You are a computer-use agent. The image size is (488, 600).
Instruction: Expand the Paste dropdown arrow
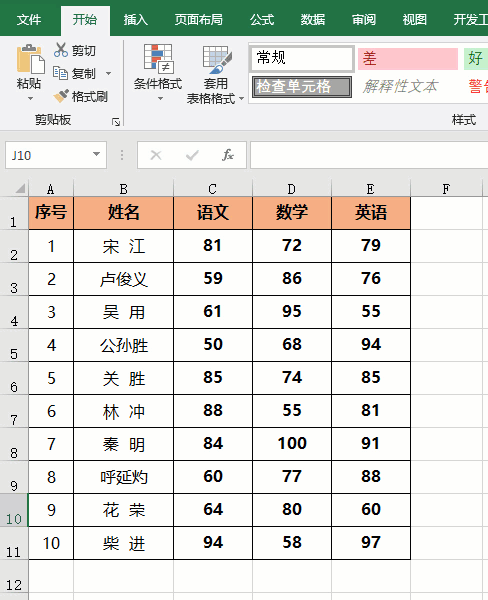[30, 99]
